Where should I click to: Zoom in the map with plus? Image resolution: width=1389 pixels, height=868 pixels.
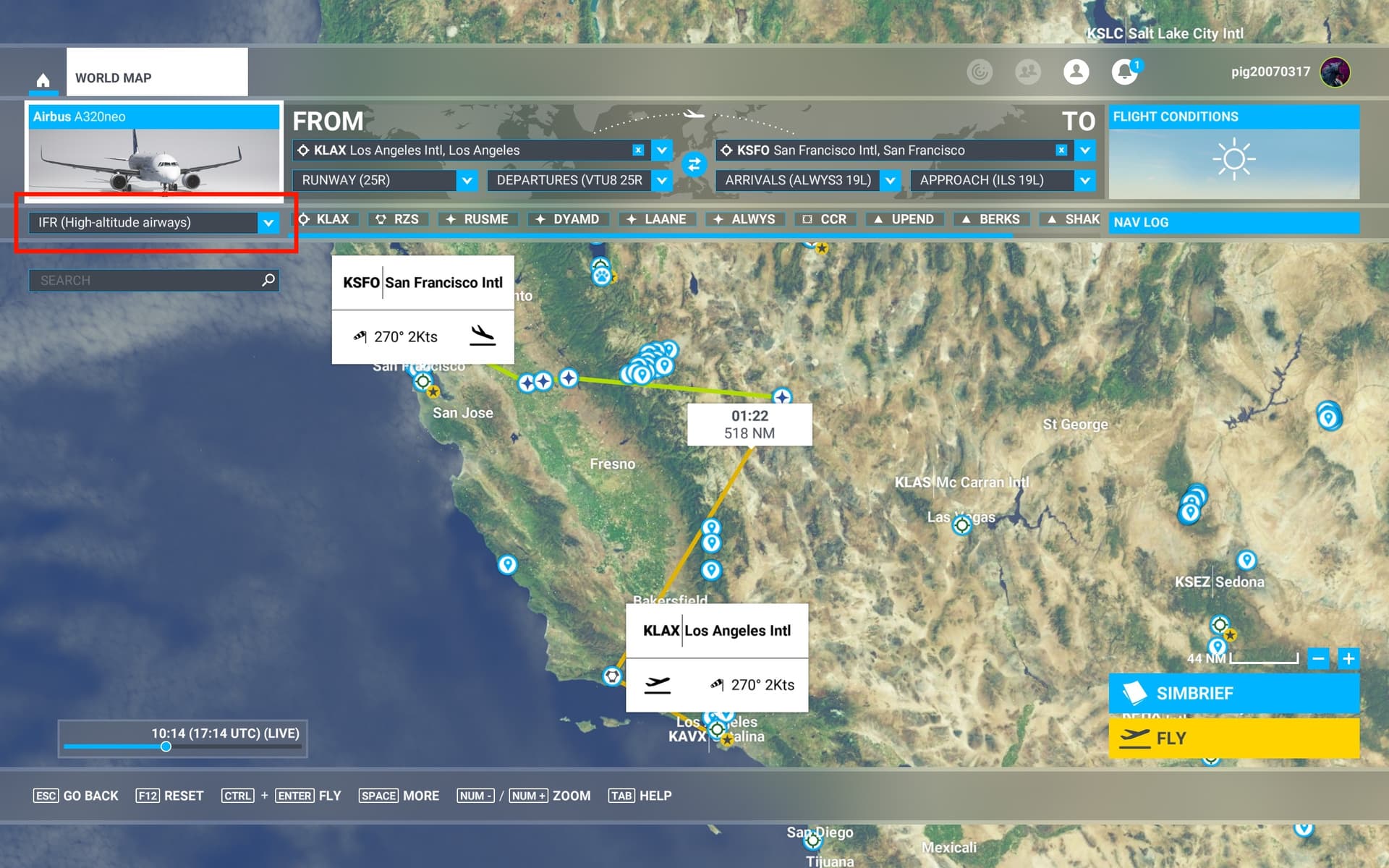(1348, 658)
